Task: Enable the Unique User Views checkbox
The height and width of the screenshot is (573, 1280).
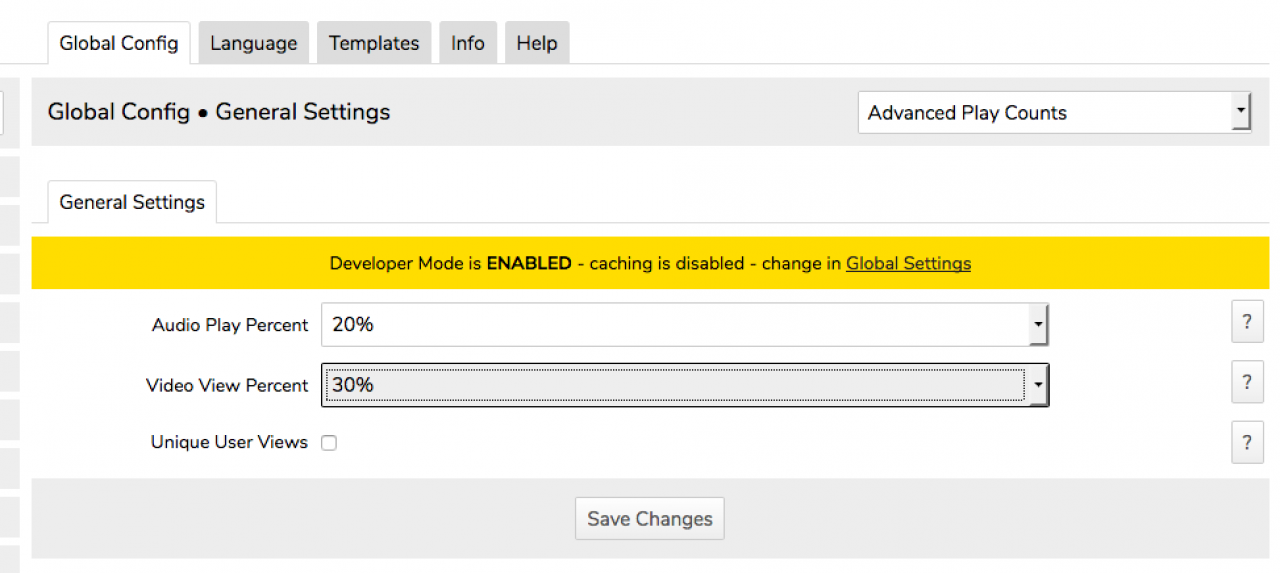Action: click(329, 443)
